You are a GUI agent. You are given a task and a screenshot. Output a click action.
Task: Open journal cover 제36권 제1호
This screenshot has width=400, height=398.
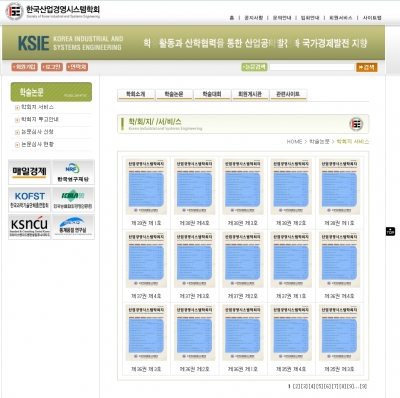point(243,333)
